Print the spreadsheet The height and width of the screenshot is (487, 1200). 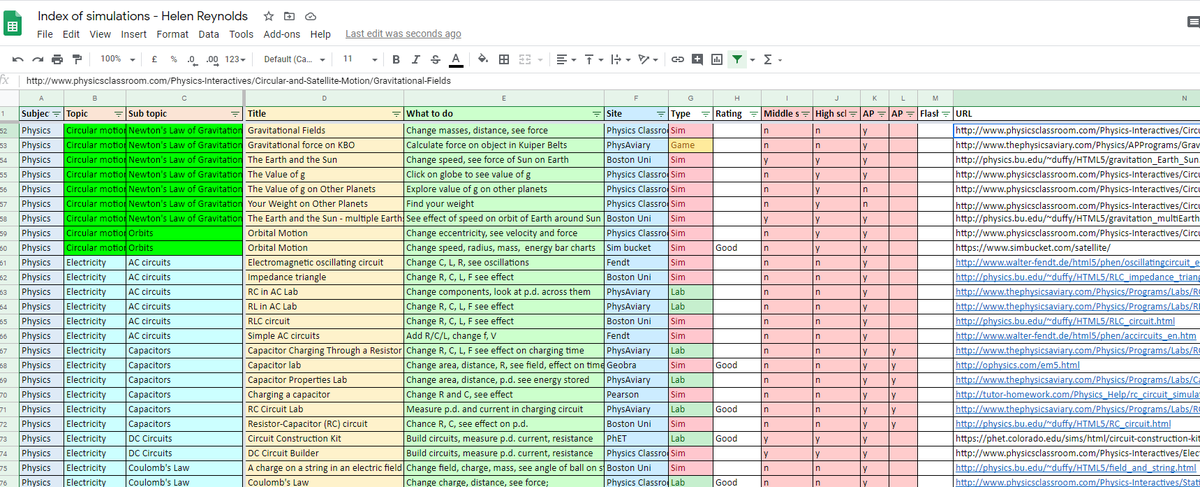point(56,59)
